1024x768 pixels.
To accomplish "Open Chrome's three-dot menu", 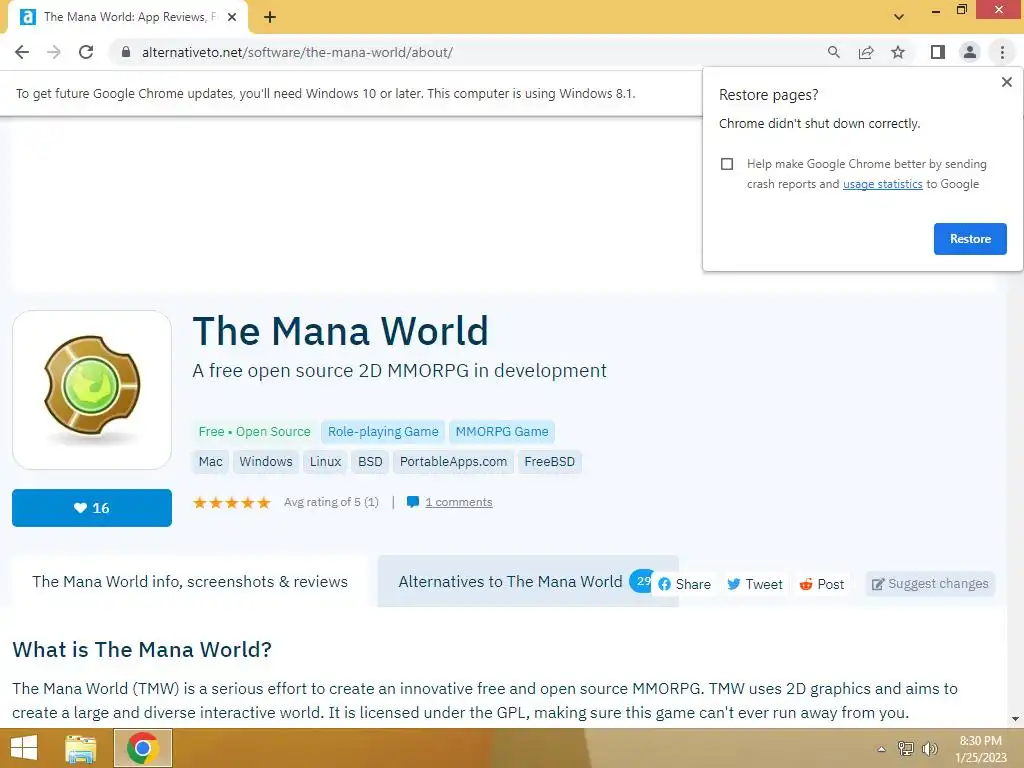I will pos(1002,52).
